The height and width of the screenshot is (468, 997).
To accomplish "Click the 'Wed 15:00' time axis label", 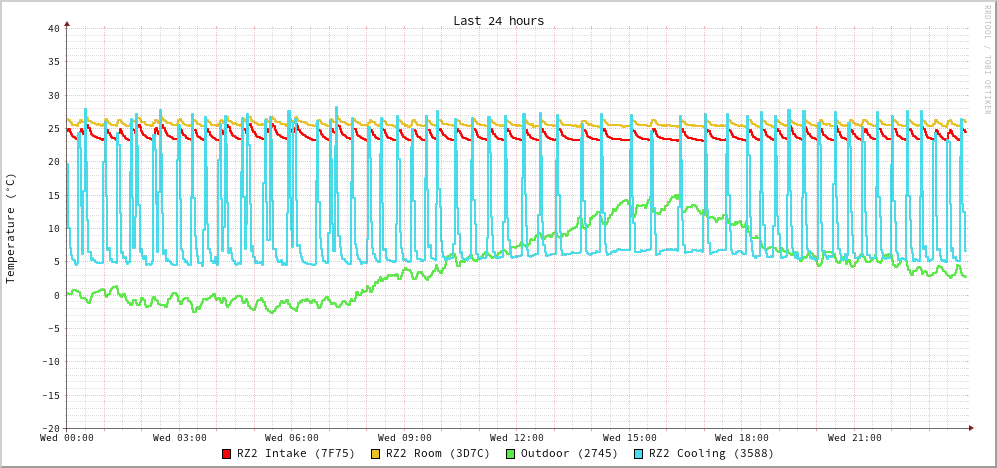I will tap(629, 437).
